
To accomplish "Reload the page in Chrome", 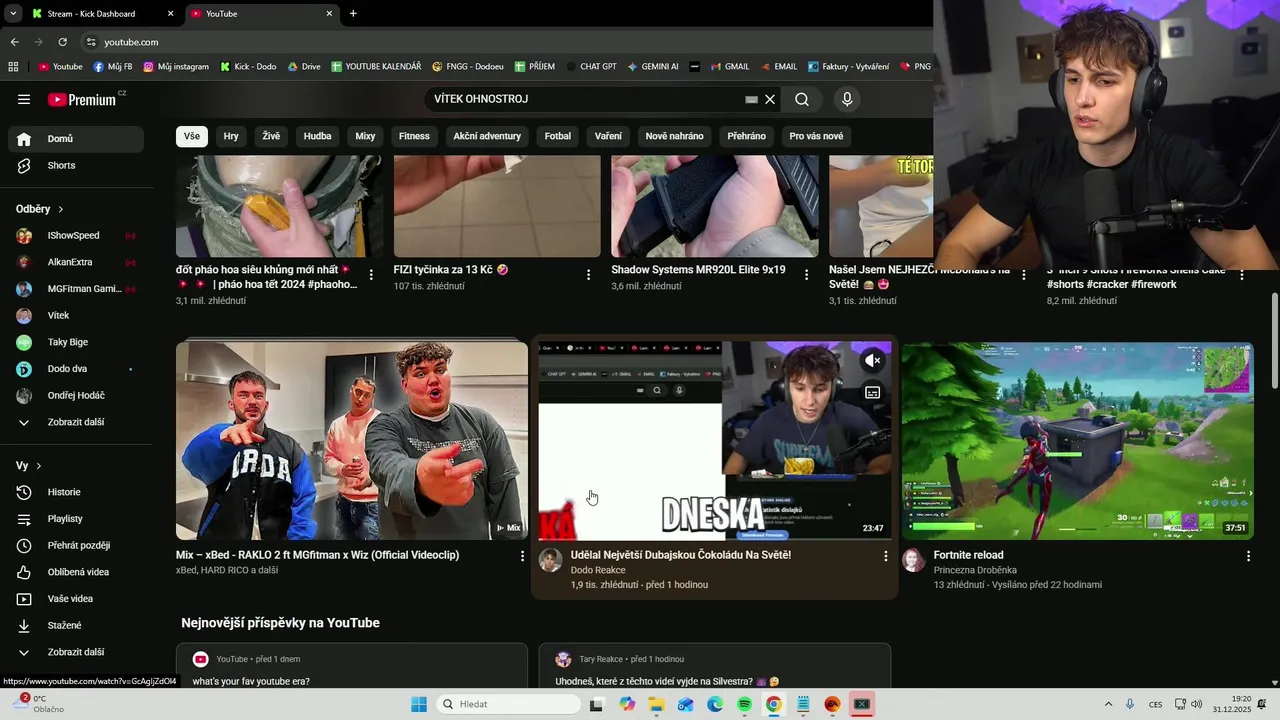I will click(x=62, y=42).
